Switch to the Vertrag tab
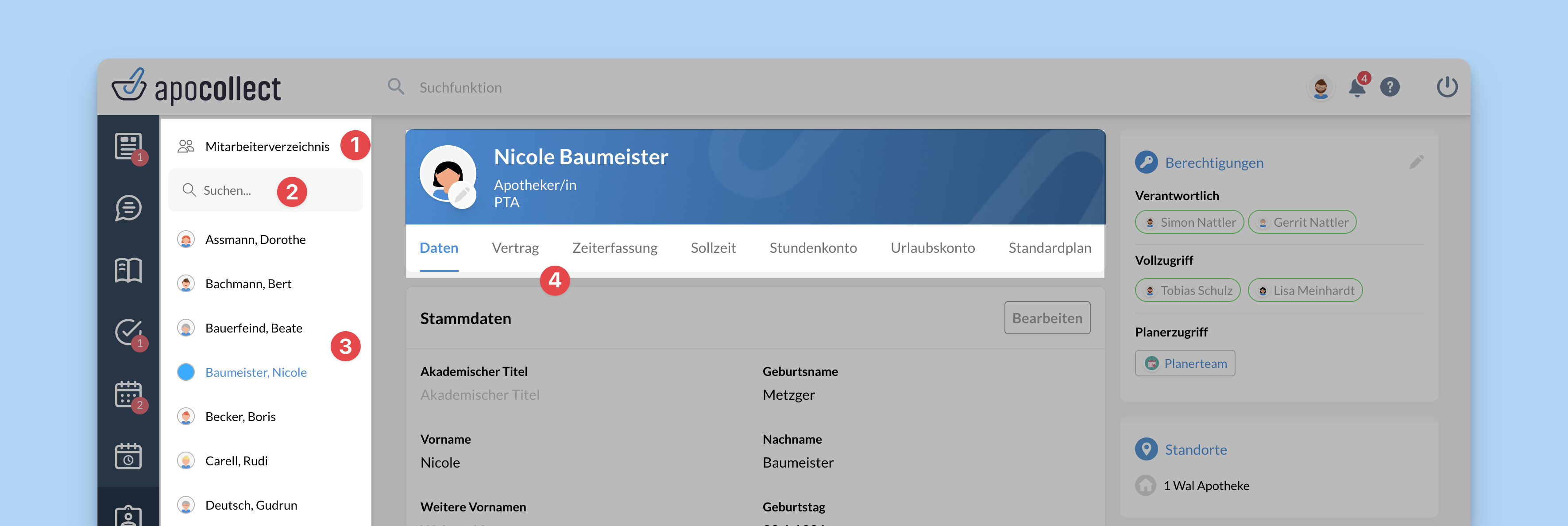 click(x=515, y=248)
